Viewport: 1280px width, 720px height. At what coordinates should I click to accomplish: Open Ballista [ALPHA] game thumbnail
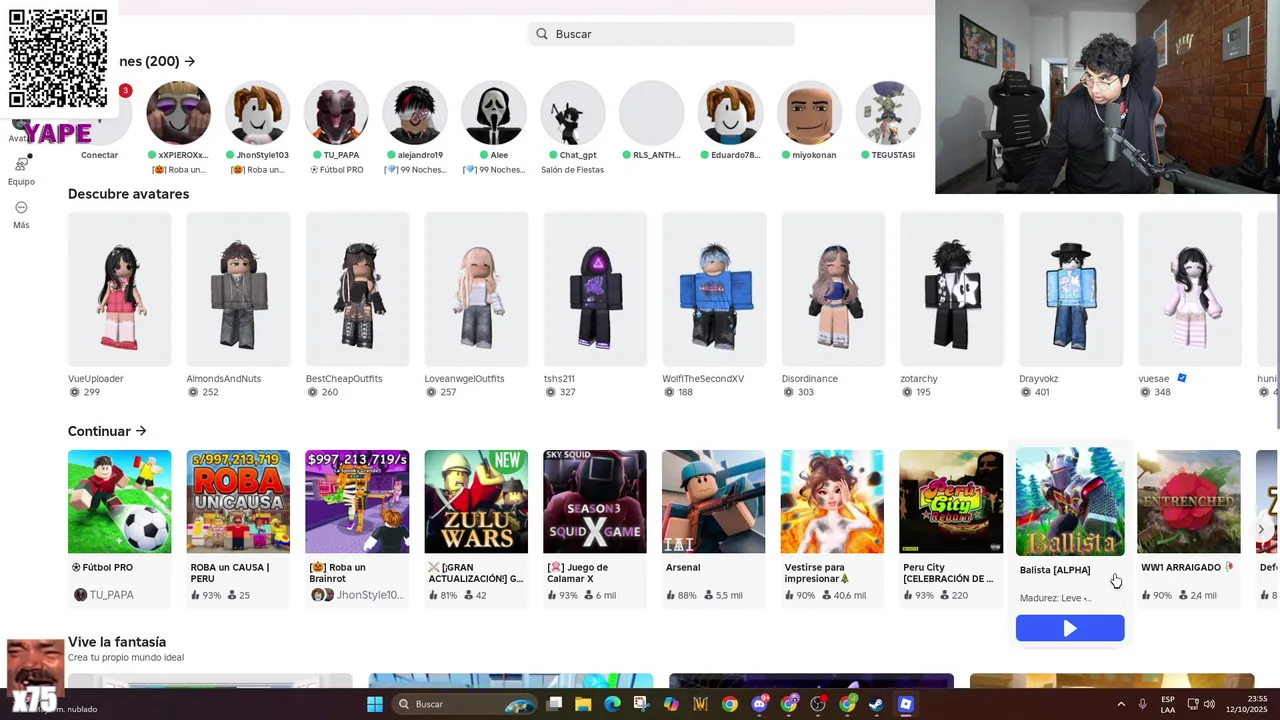point(1070,501)
